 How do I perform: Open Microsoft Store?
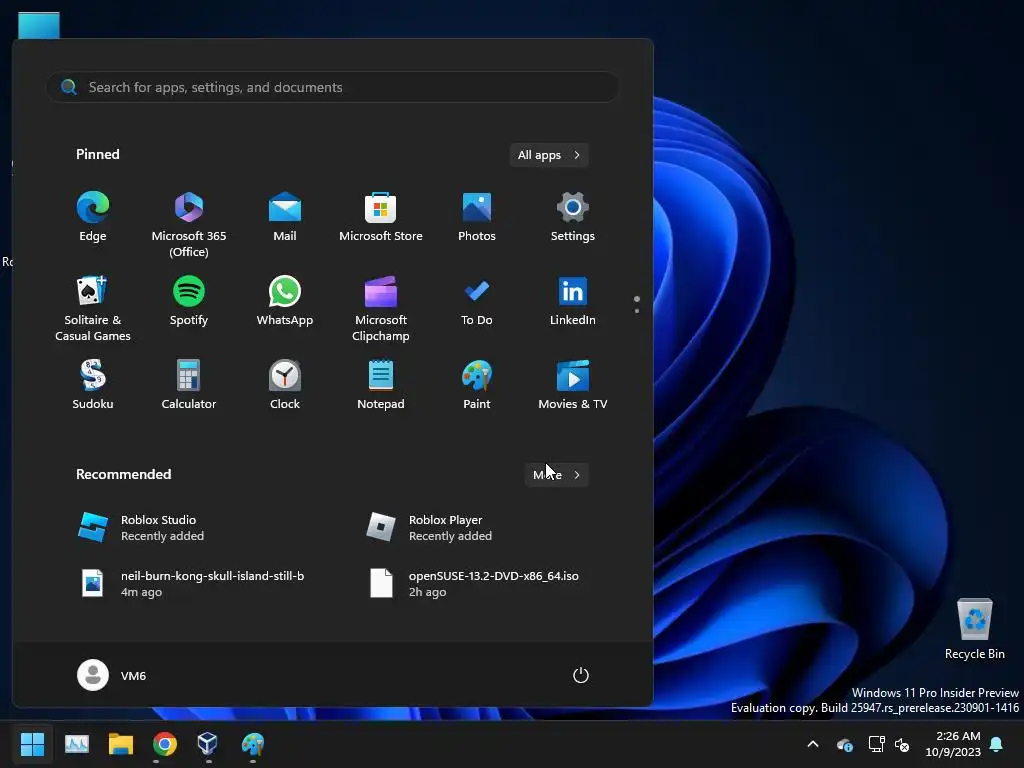point(381,217)
